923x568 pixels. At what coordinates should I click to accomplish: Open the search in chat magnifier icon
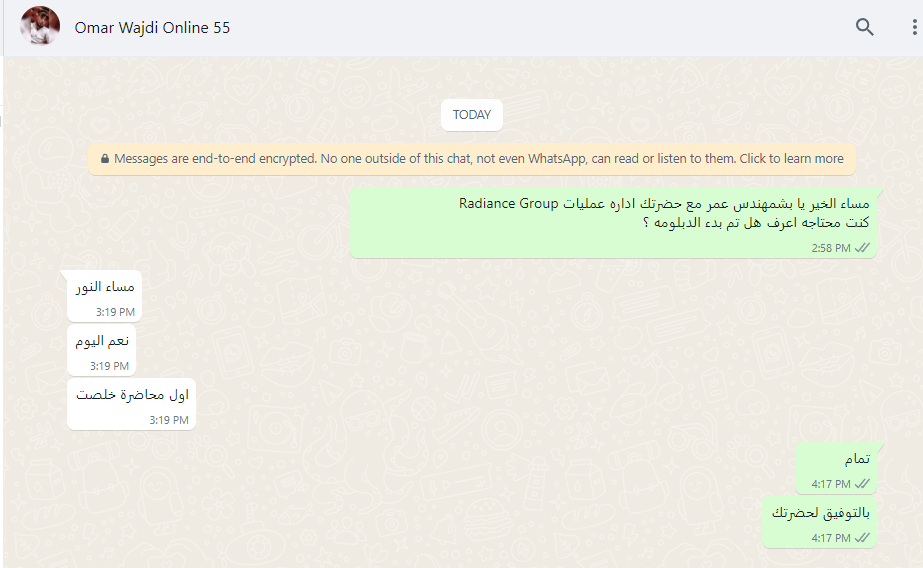pyautogui.click(x=864, y=27)
